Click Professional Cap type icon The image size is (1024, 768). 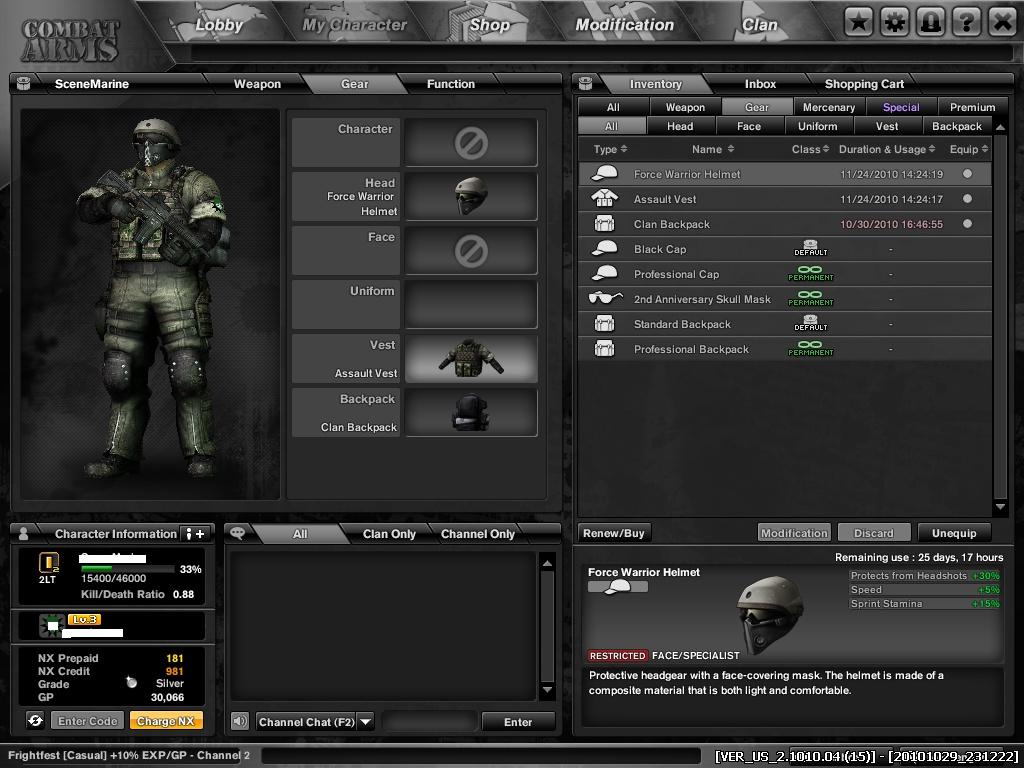(604, 274)
